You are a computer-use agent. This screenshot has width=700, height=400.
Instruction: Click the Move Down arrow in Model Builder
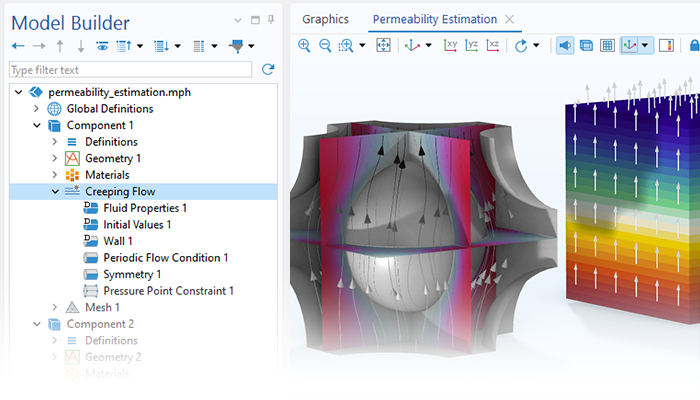[81, 46]
